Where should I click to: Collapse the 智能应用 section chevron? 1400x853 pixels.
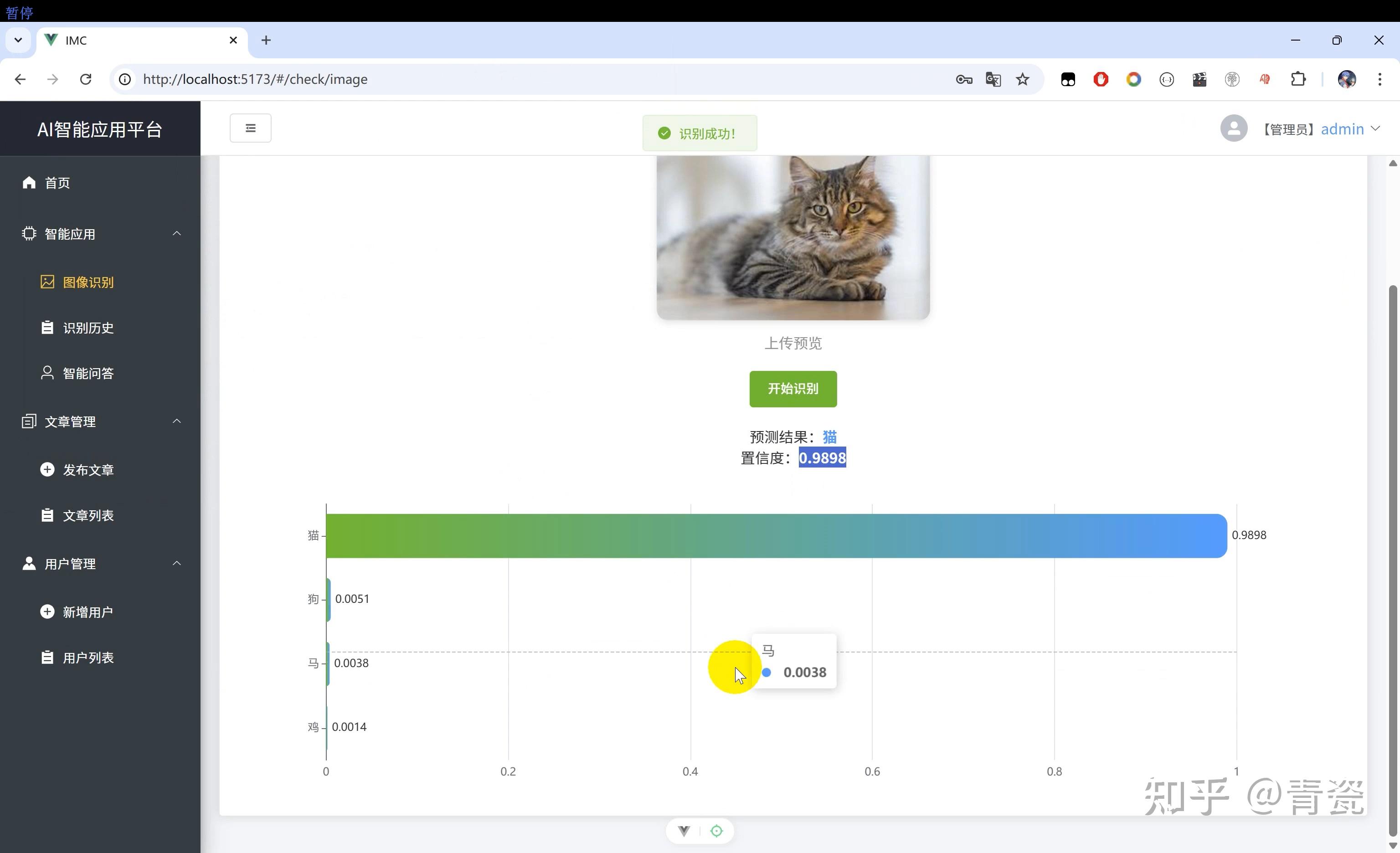(177, 233)
